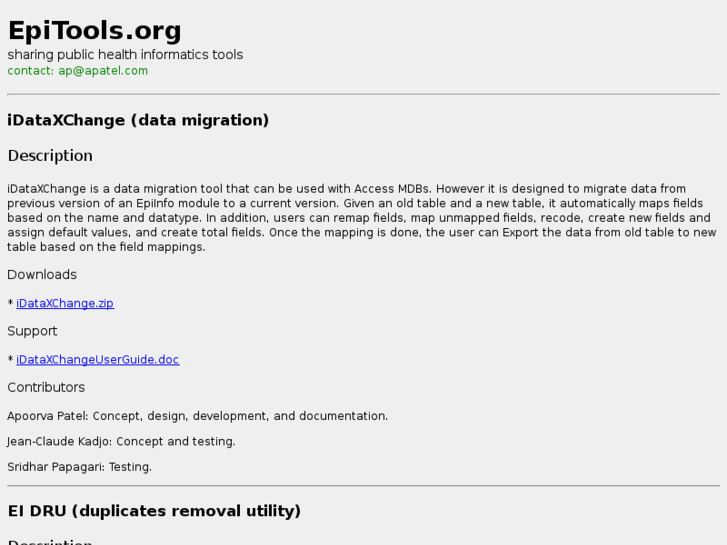Click the 'Downloads' section label
727x545 pixels.
tap(42, 275)
